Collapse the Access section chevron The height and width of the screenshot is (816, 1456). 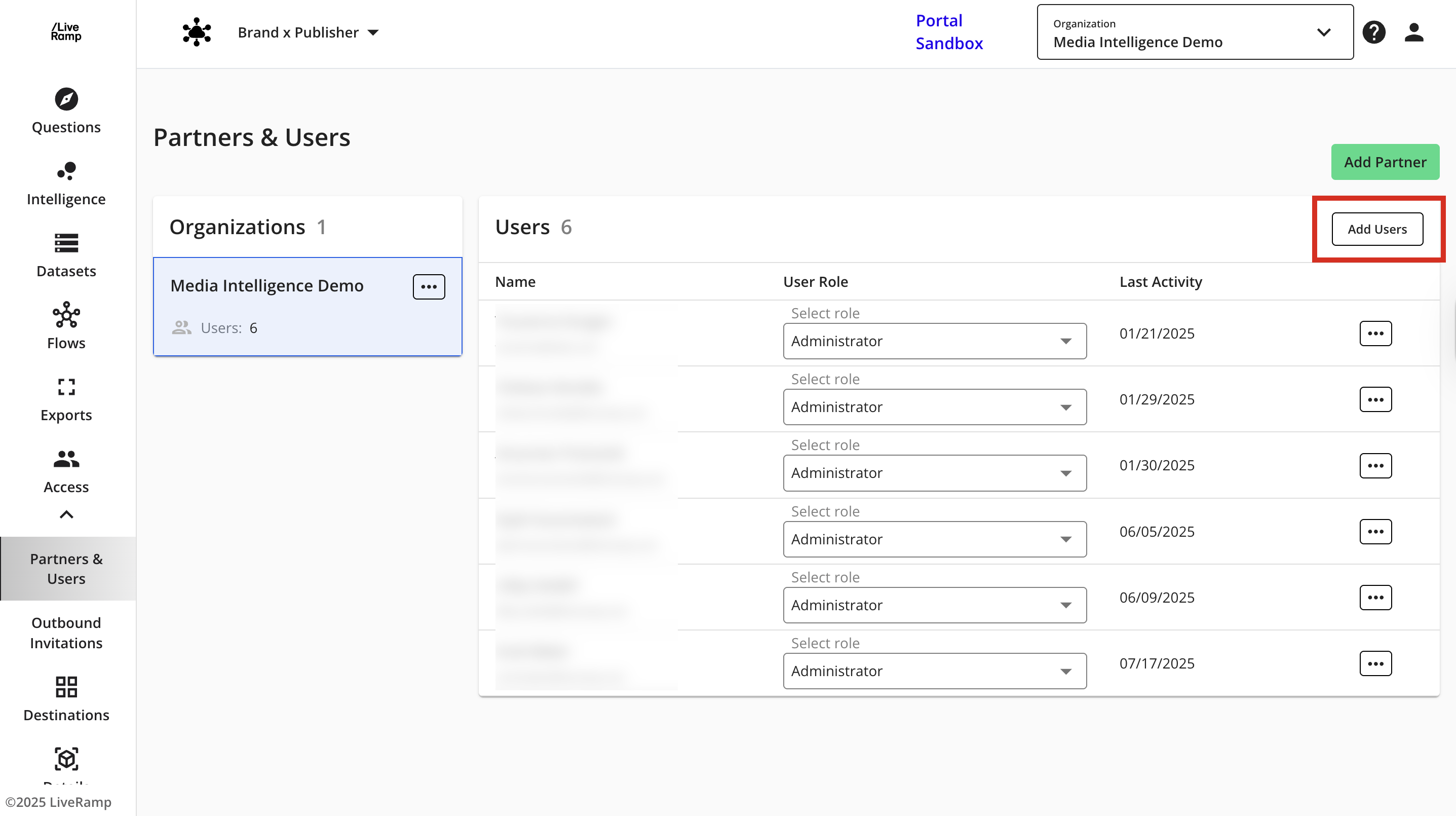pyautogui.click(x=66, y=514)
